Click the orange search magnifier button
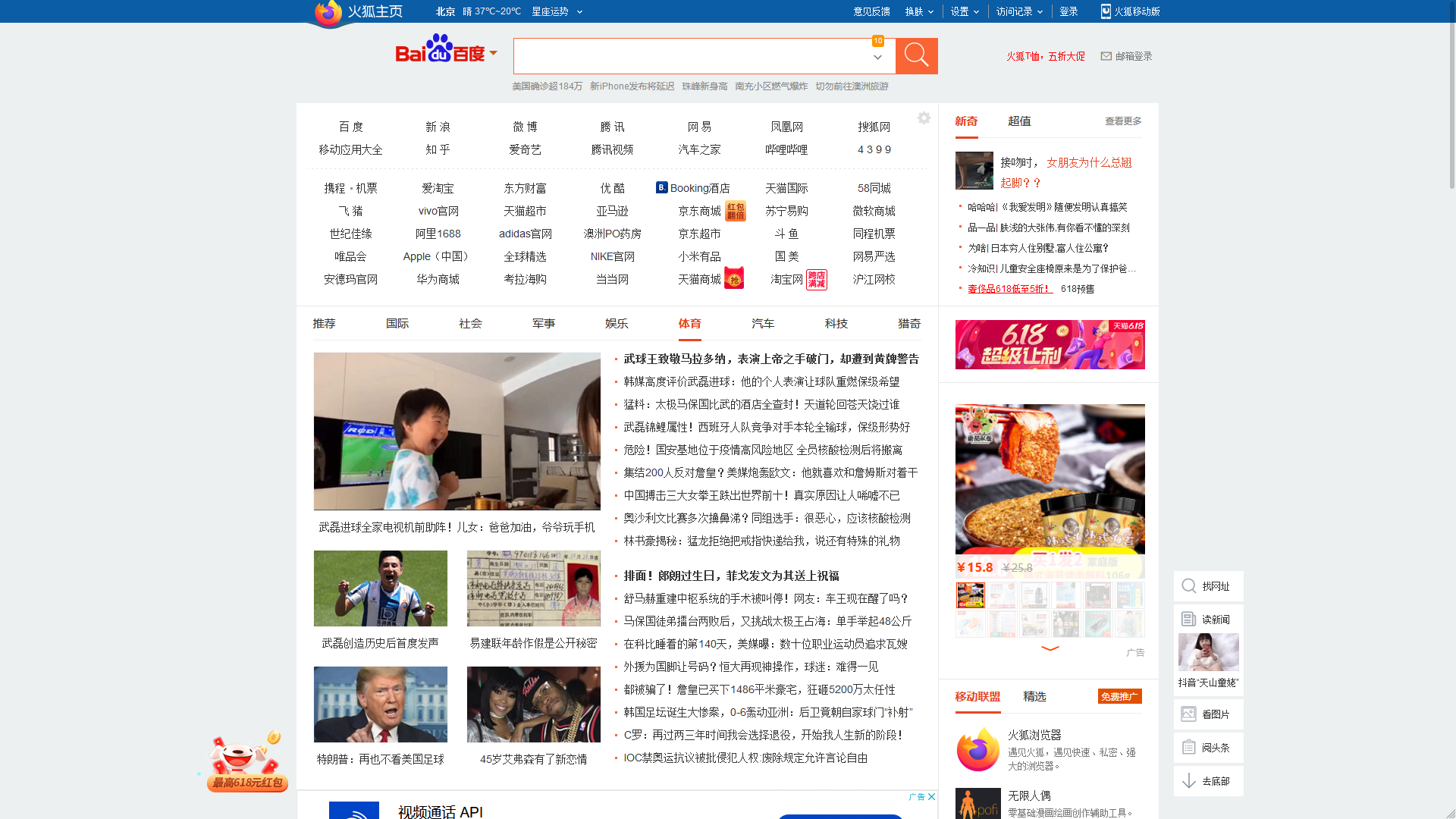 pos(916,56)
